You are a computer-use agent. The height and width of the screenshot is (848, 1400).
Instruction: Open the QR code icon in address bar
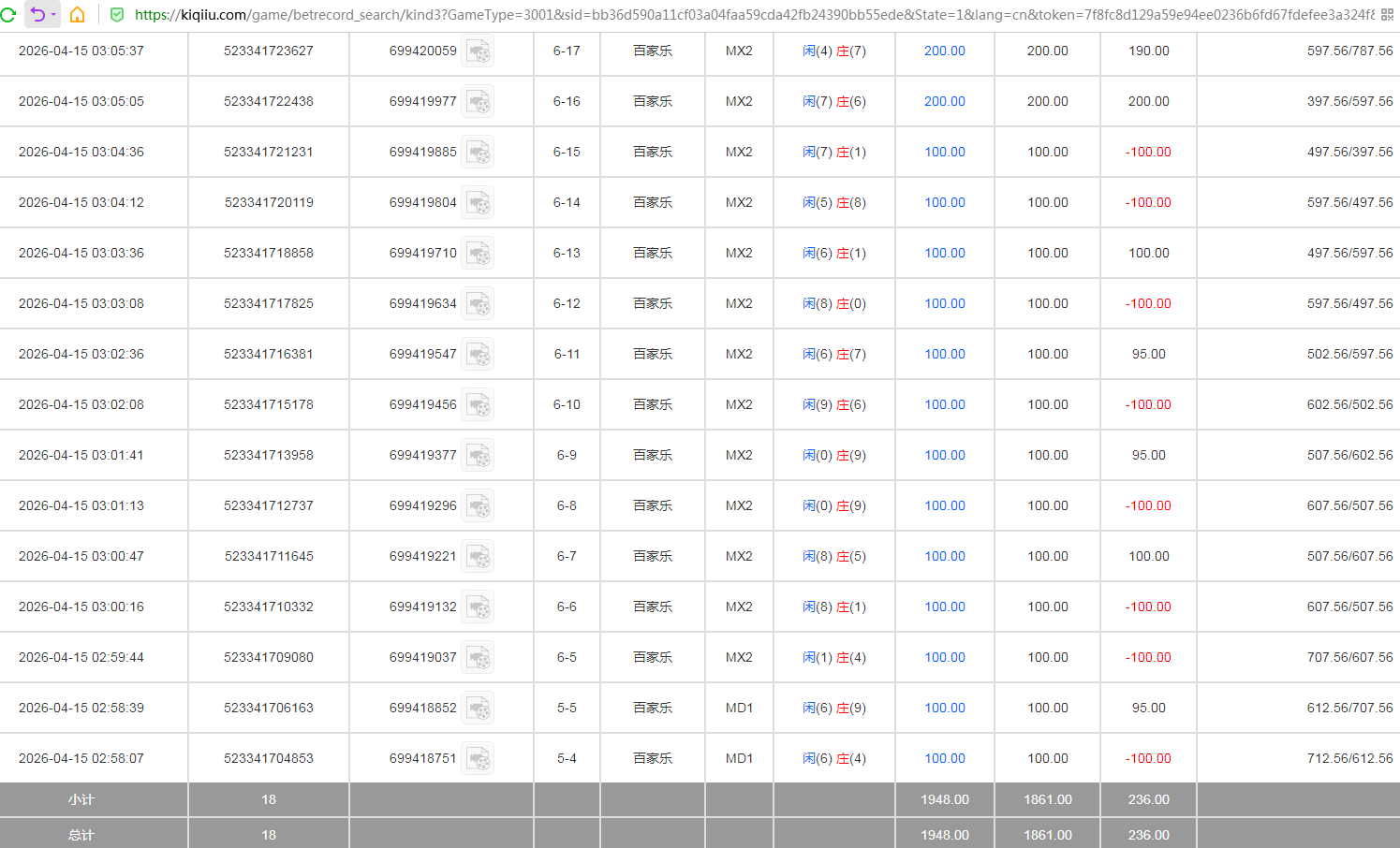click(1387, 15)
